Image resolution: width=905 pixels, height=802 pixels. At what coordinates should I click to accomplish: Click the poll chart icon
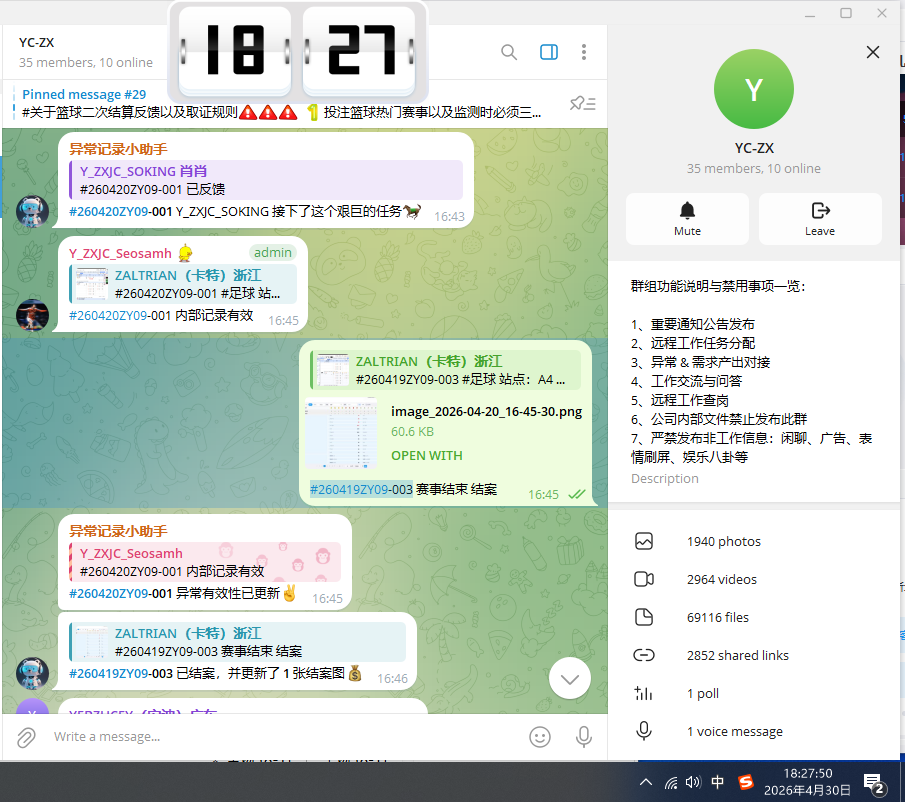pos(644,694)
